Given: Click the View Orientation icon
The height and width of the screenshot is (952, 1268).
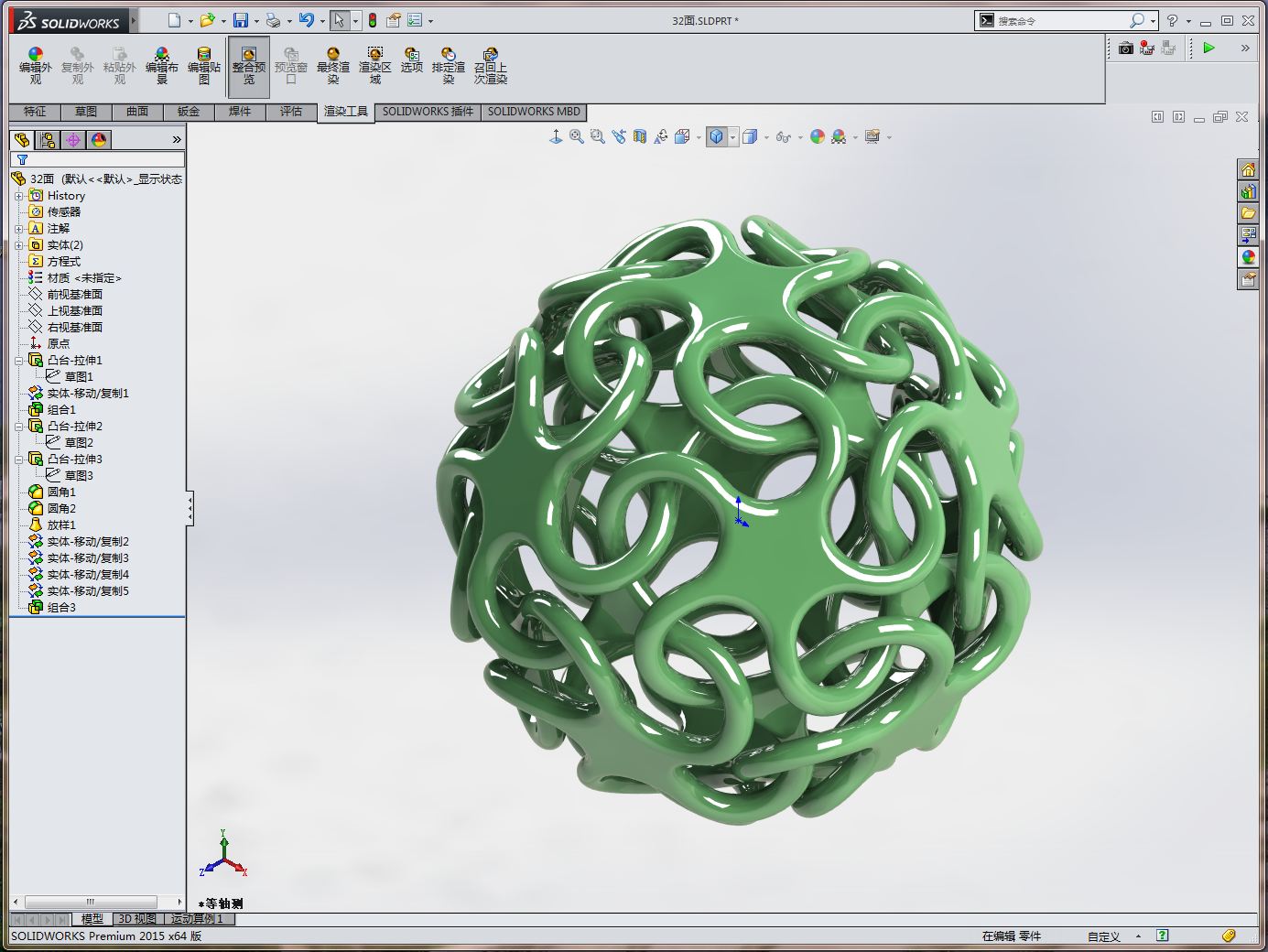Looking at the screenshot, I should (682, 136).
